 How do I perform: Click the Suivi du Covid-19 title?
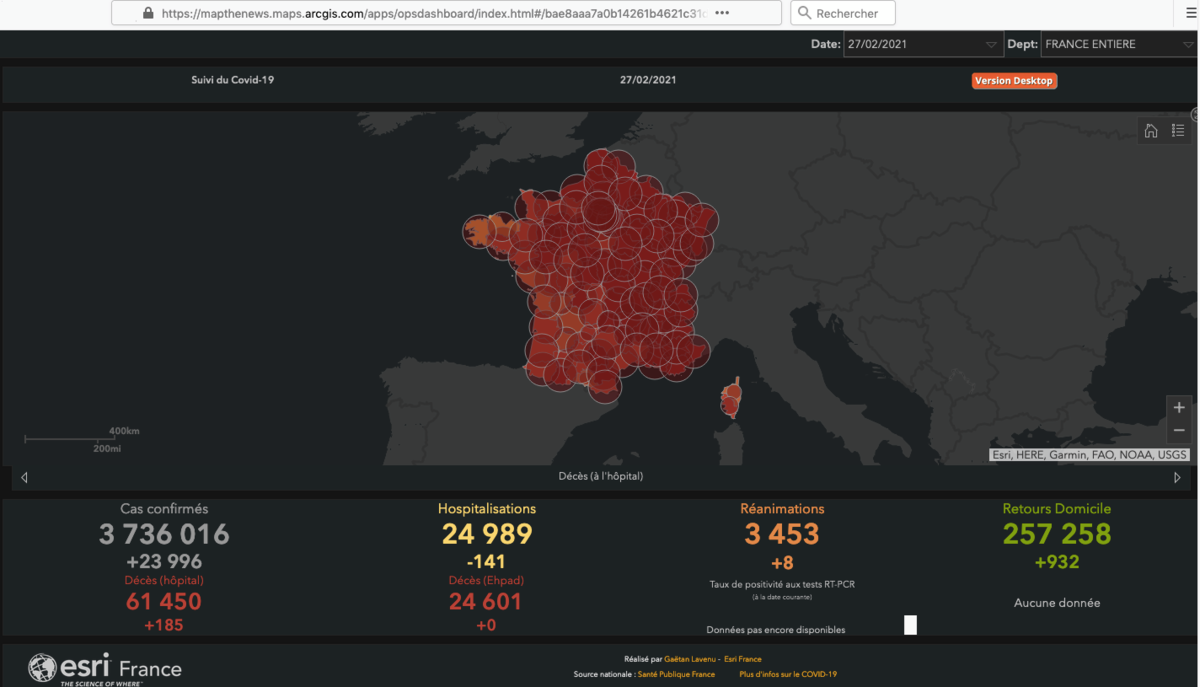(233, 80)
